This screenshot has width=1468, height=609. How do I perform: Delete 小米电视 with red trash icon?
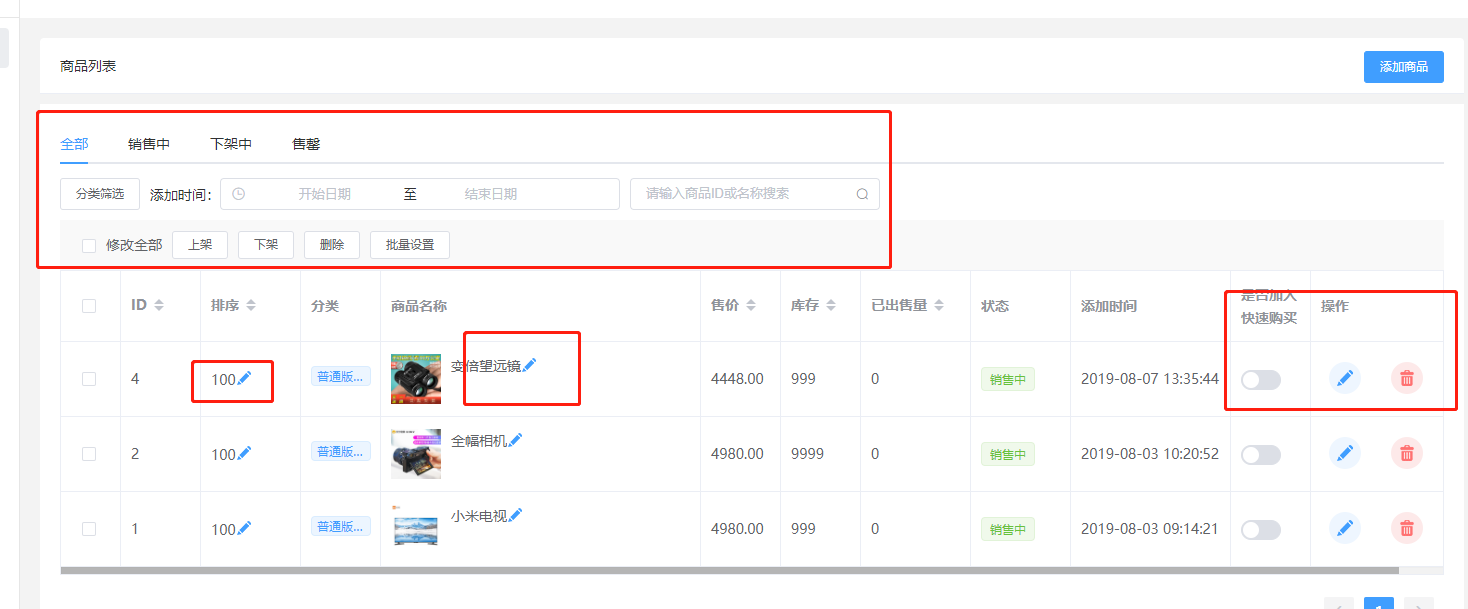click(1407, 528)
